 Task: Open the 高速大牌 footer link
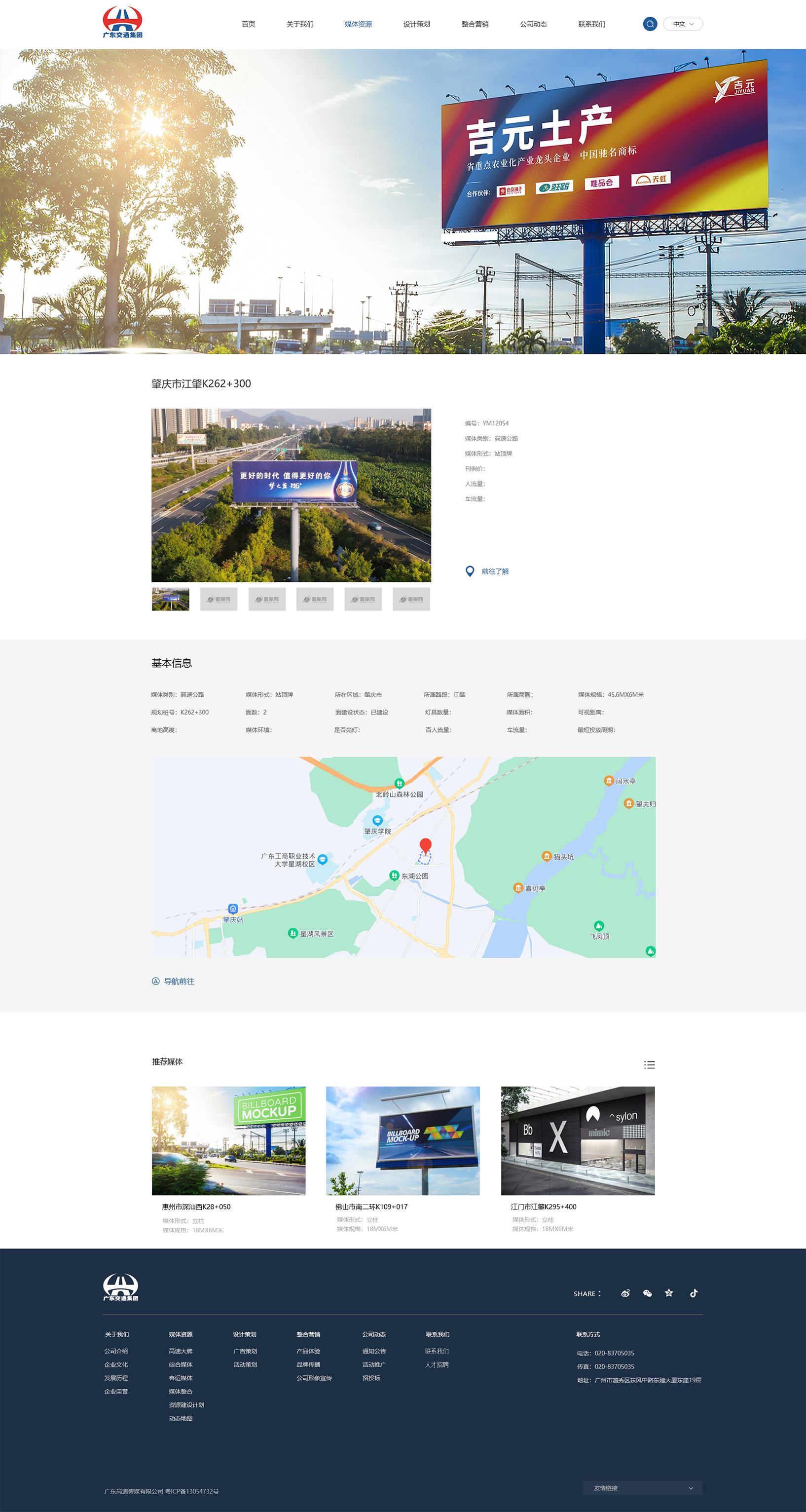coord(181,1351)
